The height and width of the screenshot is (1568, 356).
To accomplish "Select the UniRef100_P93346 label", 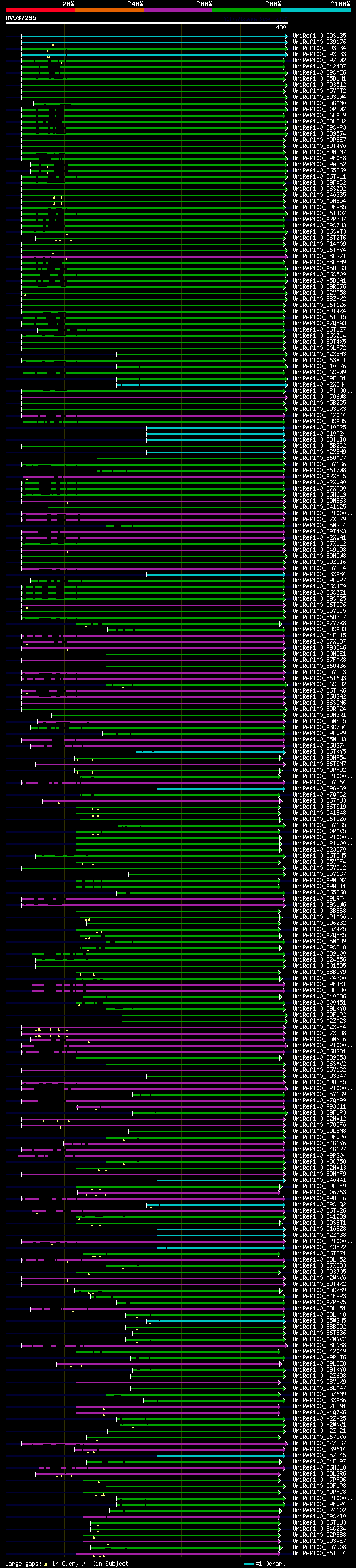I will 319,647.
